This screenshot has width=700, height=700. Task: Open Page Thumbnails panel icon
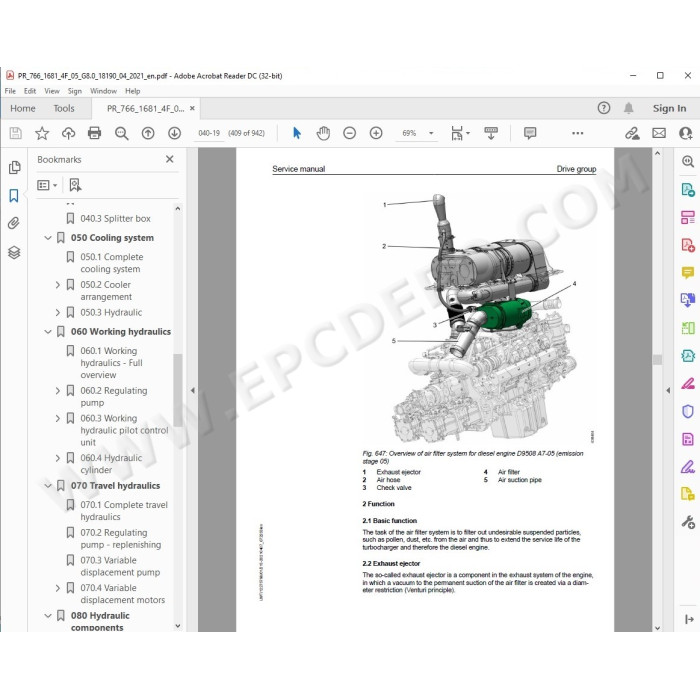(14, 167)
